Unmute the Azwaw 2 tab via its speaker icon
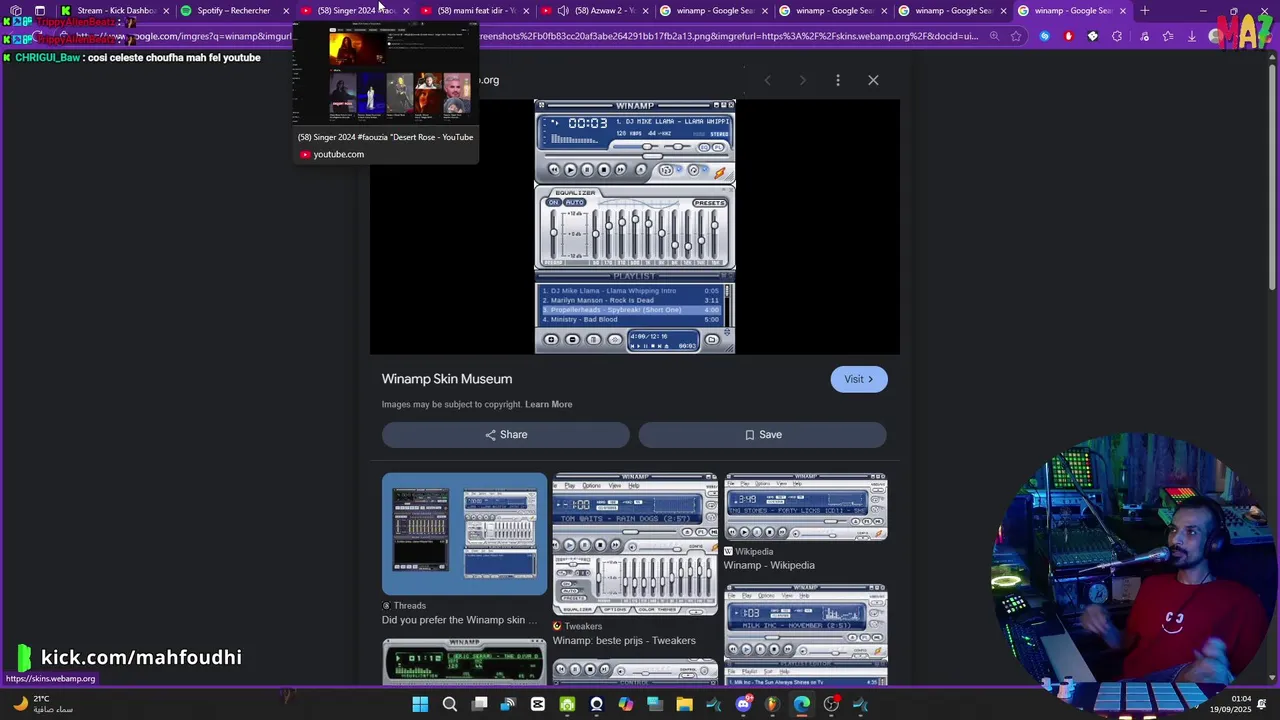 pos(562,11)
